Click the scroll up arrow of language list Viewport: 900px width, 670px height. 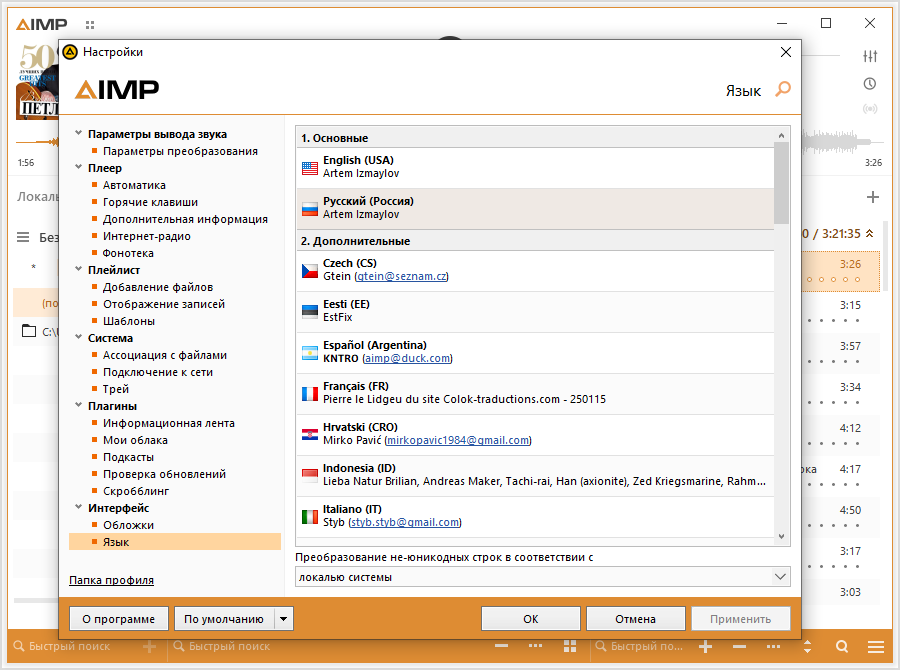point(781,135)
